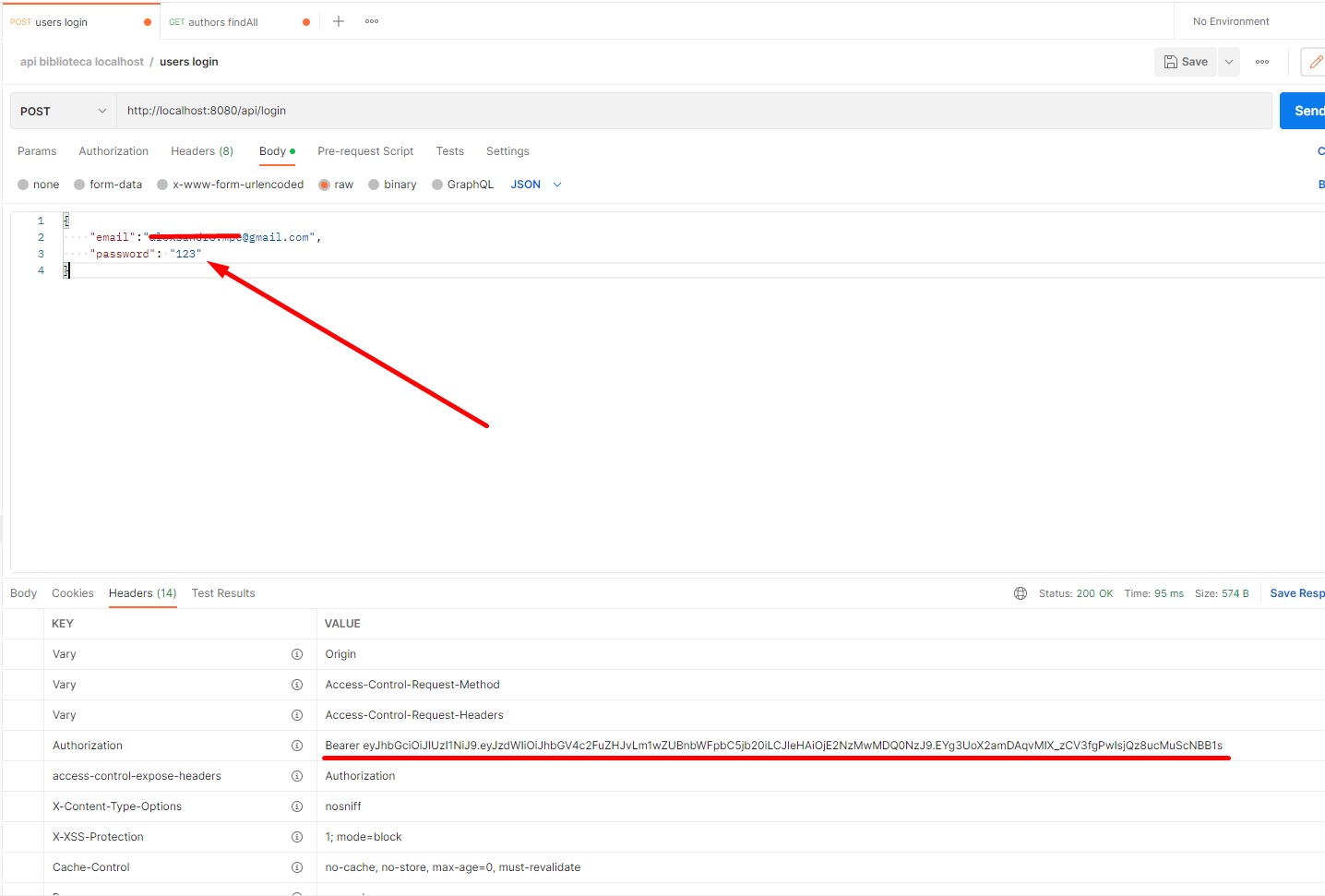Open tab options ellipsis next to plus

point(372,21)
